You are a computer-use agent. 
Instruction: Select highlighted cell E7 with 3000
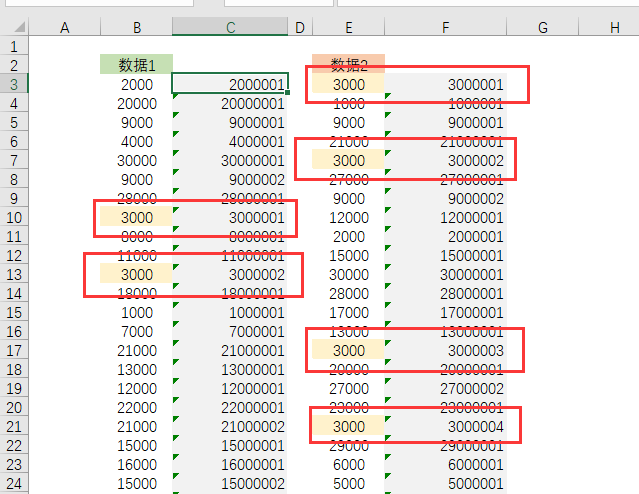[x=348, y=160]
